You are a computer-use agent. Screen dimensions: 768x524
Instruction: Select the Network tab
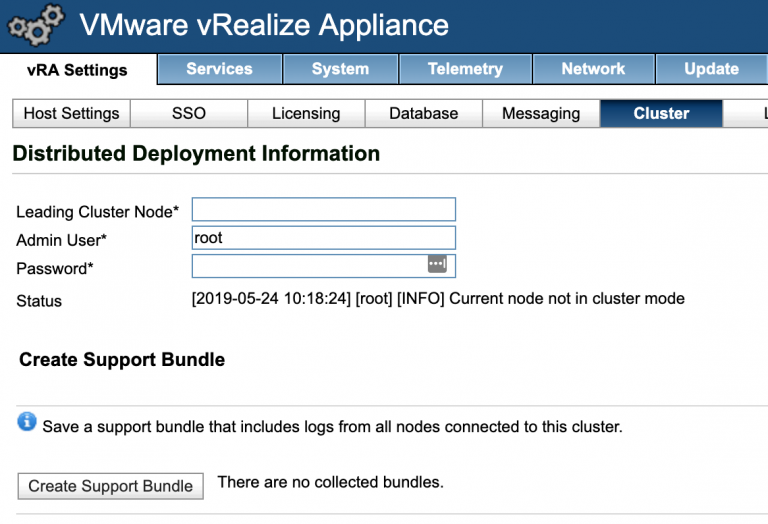(593, 69)
